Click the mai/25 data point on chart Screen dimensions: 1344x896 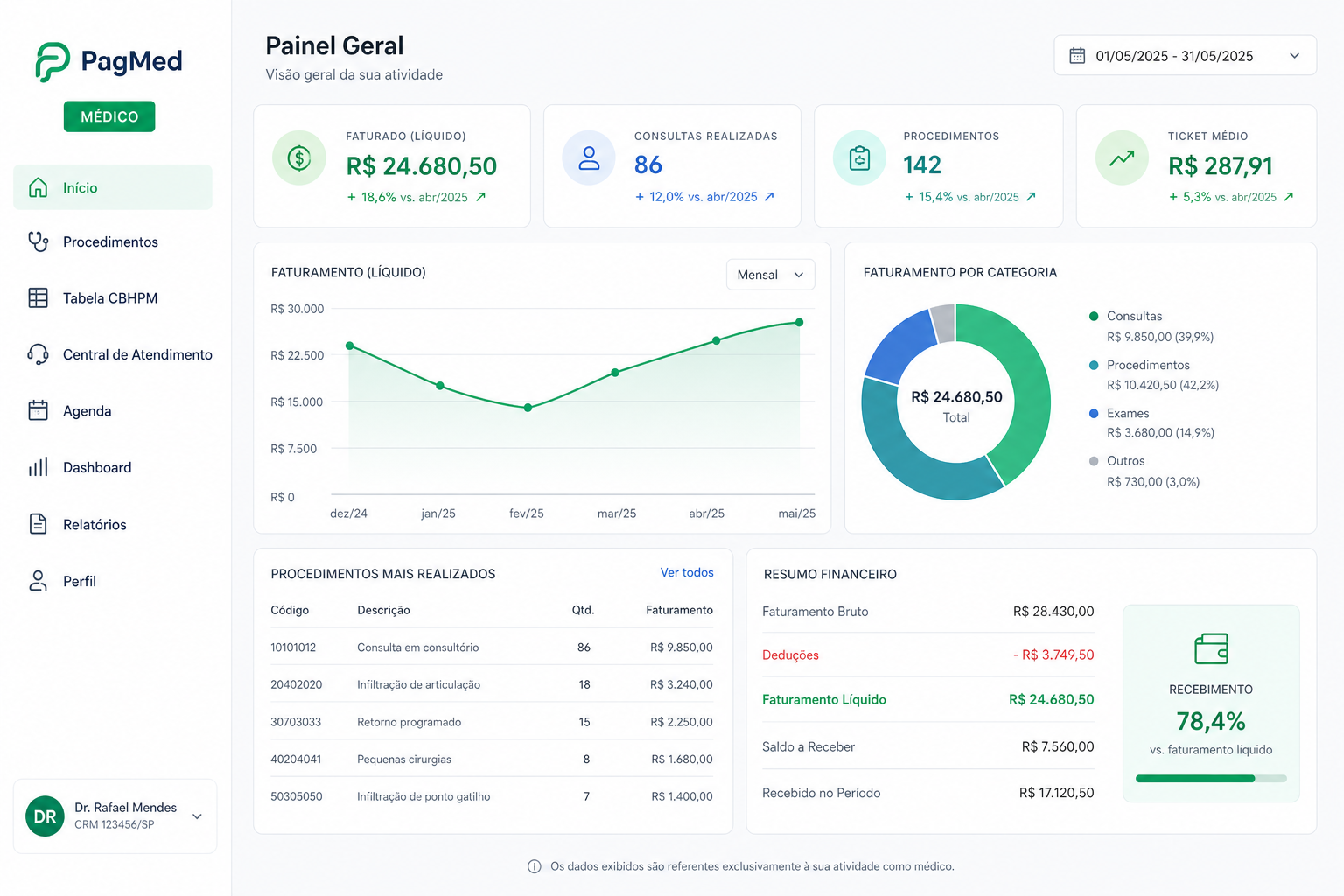[x=799, y=323]
